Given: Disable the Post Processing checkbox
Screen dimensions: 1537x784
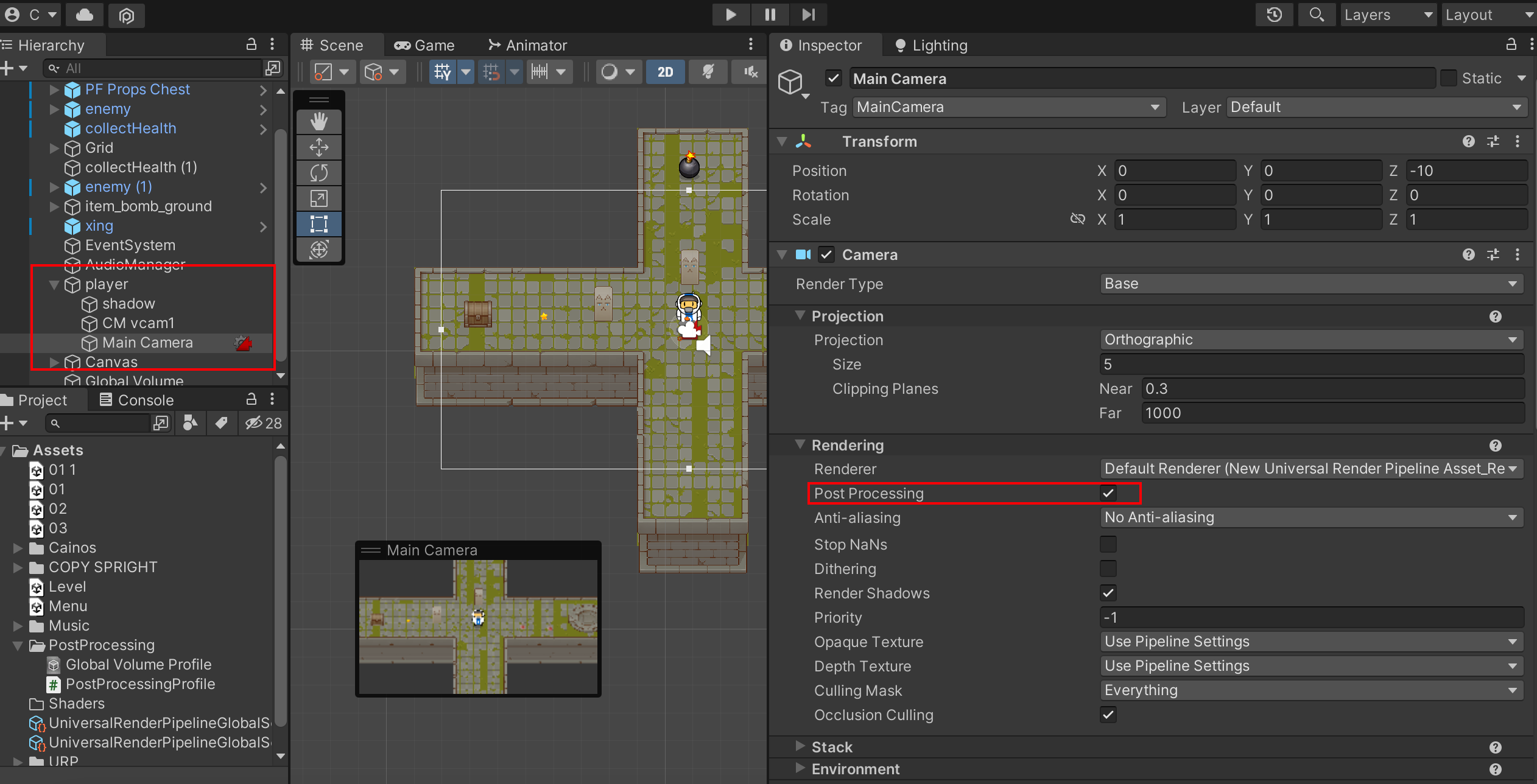Looking at the screenshot, I should coord(1109,493).
